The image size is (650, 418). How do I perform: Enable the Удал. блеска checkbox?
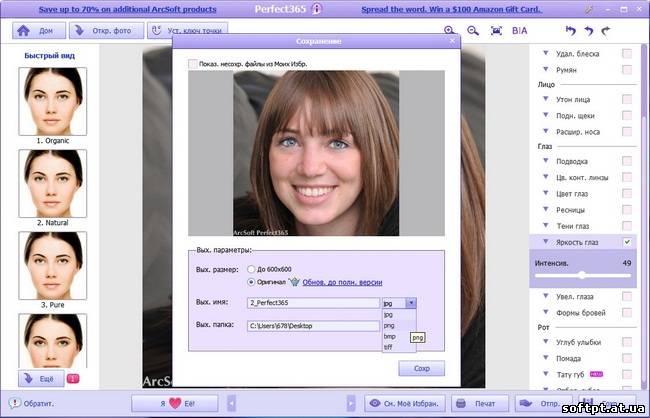click(627, 53)
